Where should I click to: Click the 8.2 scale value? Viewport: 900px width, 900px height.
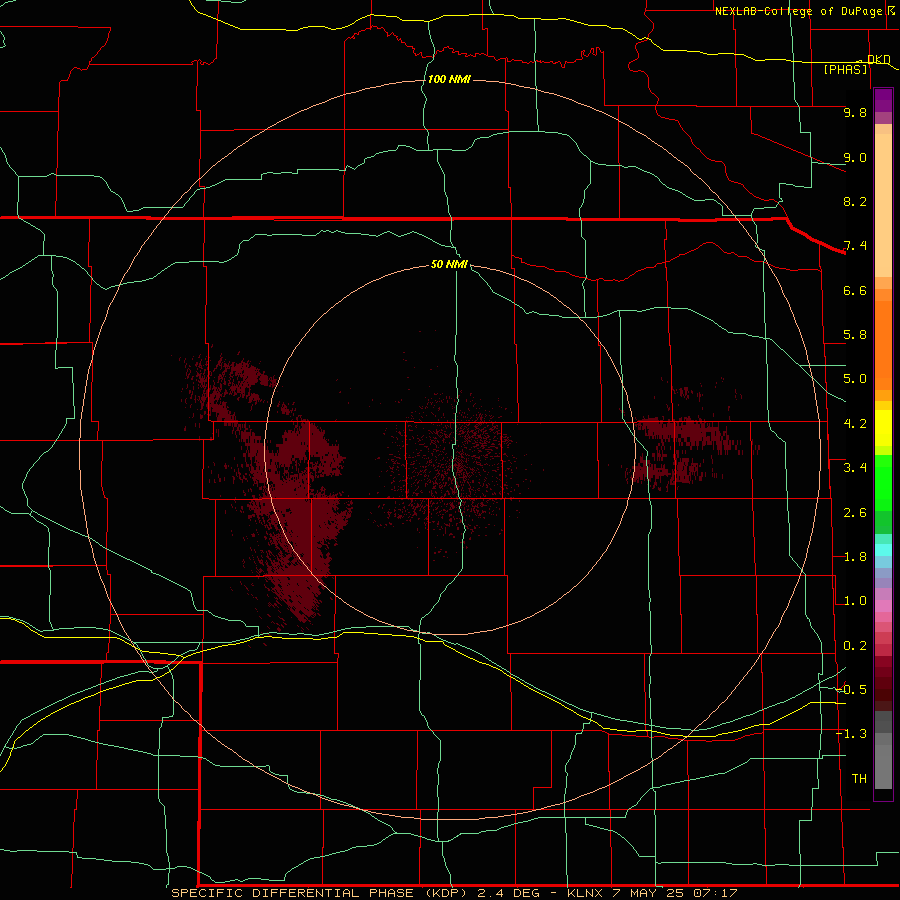pyautogui.click(x=855, y=201)
